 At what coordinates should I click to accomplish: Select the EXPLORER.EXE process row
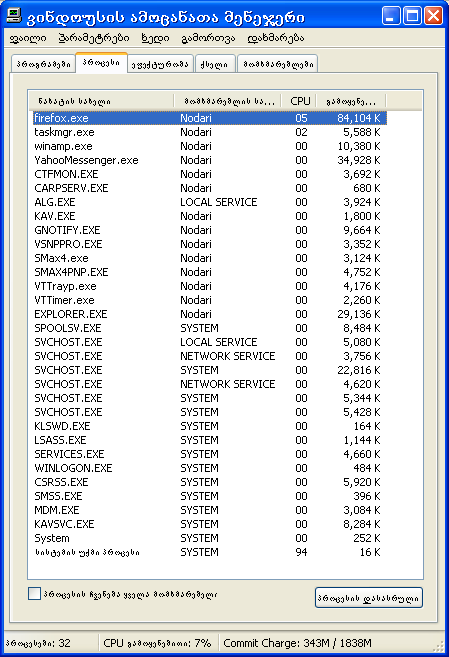(x=209, y=314)
